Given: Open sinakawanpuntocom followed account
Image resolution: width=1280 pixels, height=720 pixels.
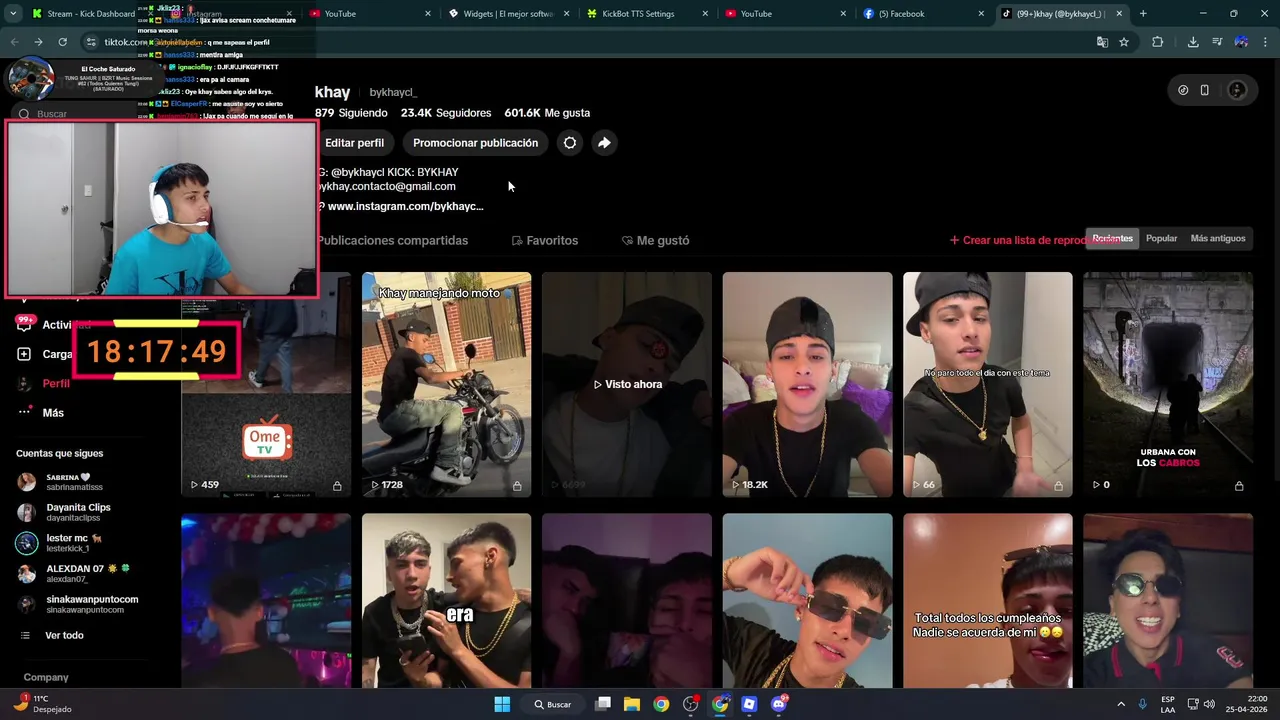Looking at the screenshot, I should pyautogui.click(x=80, y=604).
